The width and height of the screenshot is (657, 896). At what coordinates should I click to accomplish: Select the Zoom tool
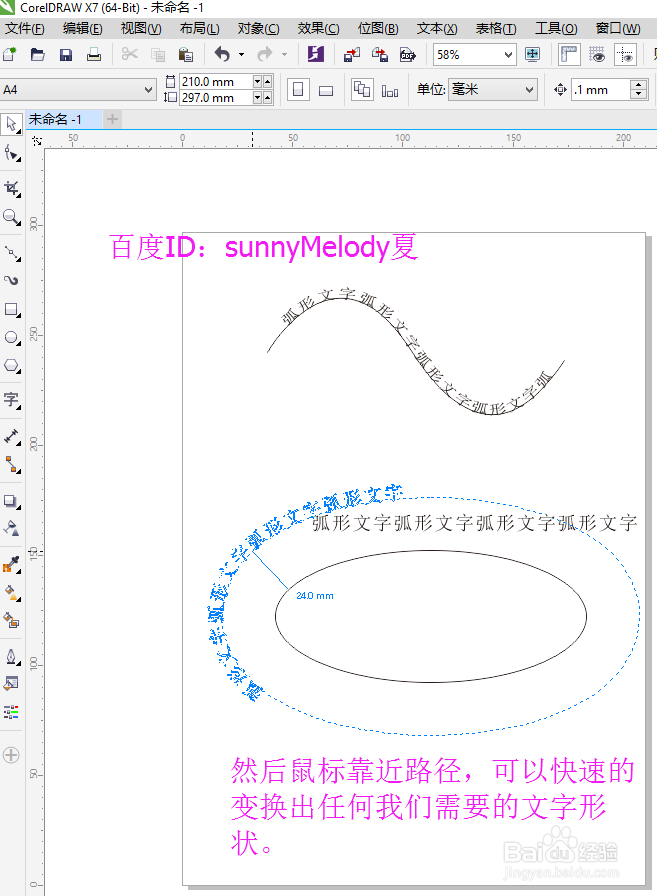coord(11,217)
